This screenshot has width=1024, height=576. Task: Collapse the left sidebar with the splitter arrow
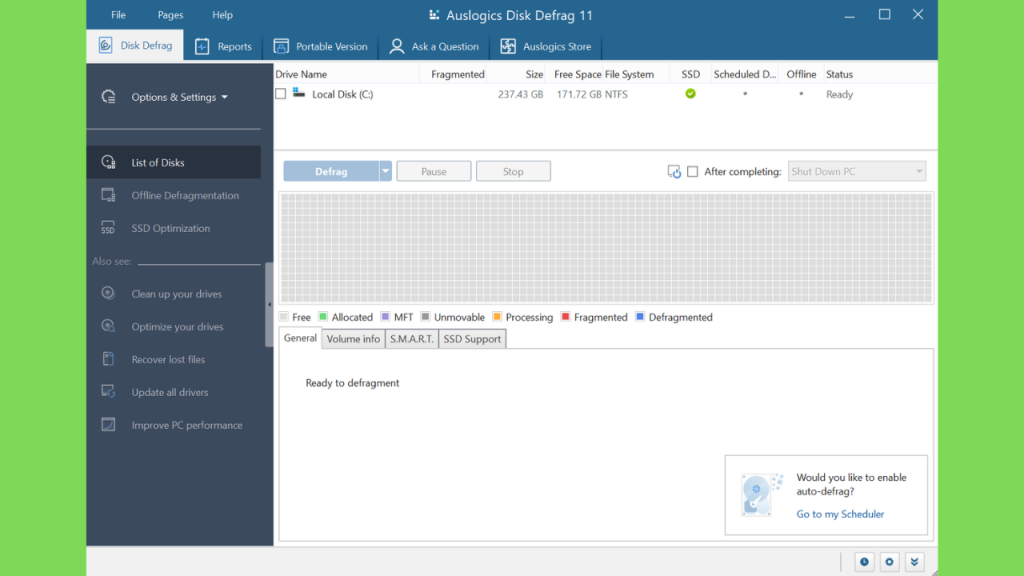pyautogui.click(x=269, y=304)
